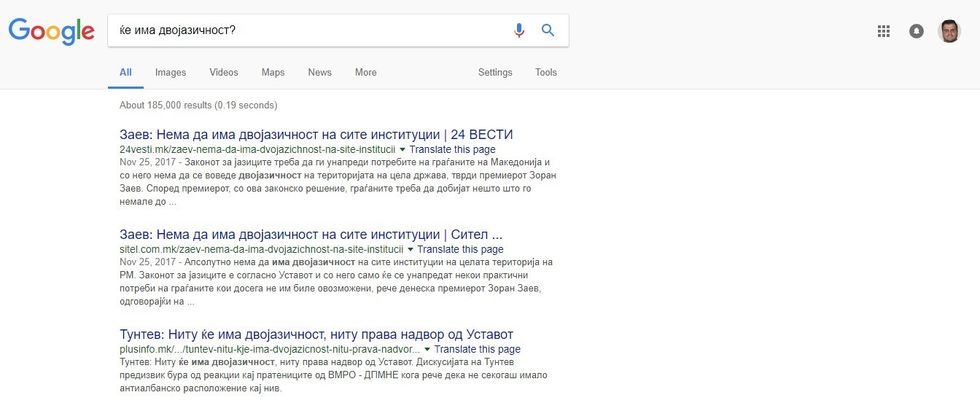Open the Settings menu
980x413 pixels.
[495, 72]
